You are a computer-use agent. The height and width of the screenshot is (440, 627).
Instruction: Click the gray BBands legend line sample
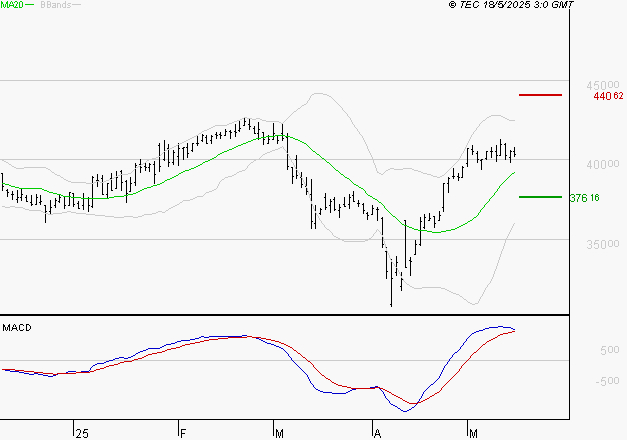(x=76, y=5)
